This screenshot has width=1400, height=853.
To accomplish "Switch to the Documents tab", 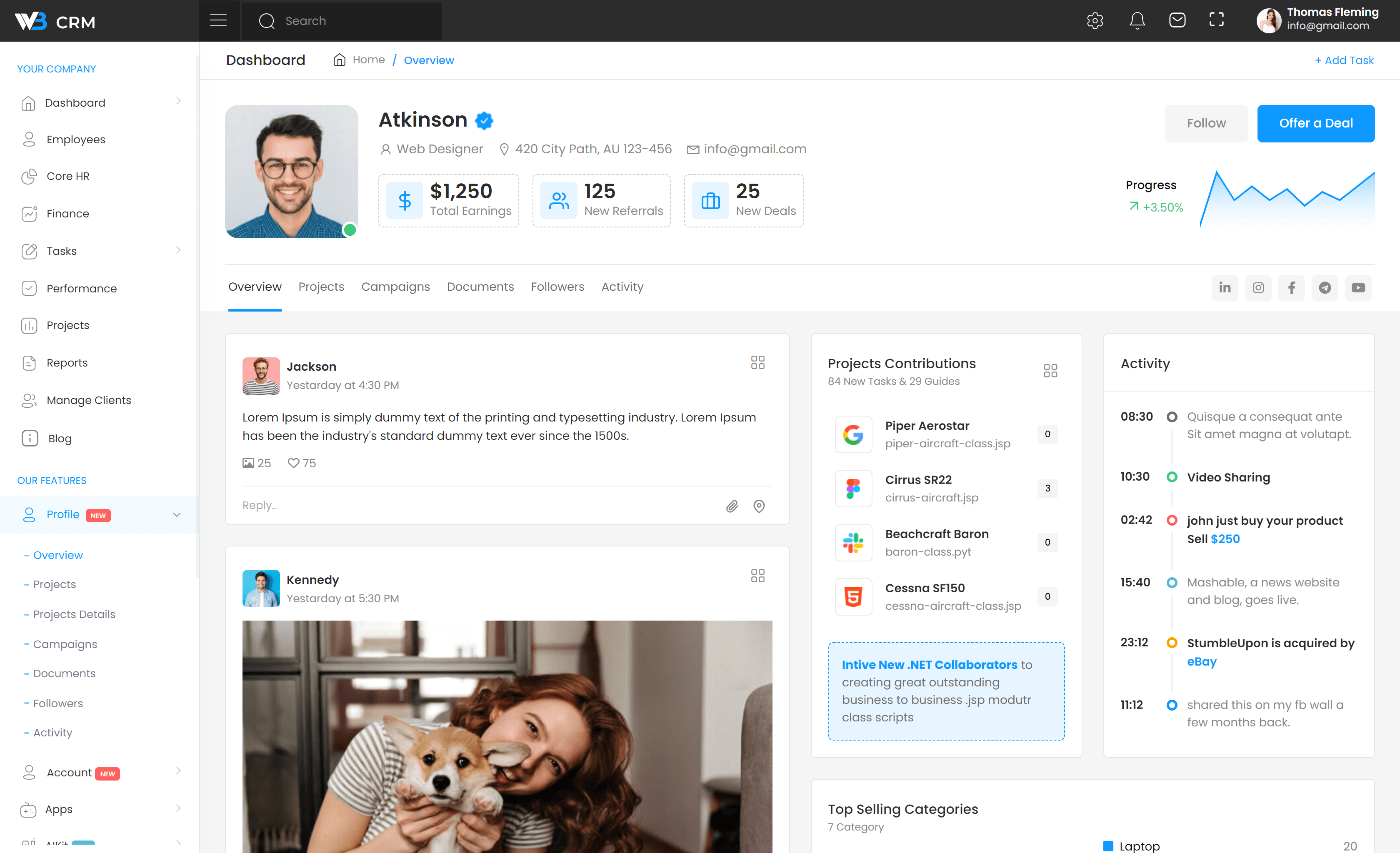I will click(480, 287).
